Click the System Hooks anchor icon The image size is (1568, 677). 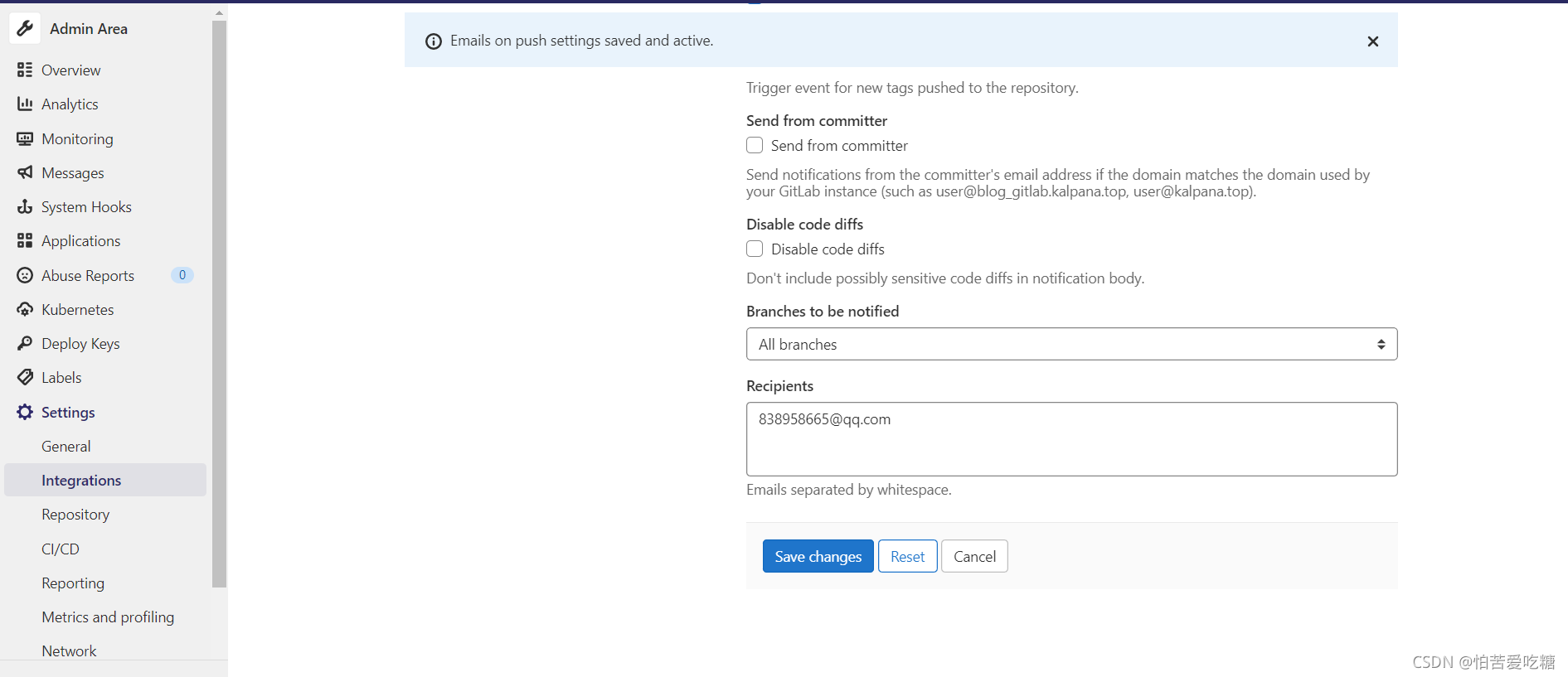[25, 206]
